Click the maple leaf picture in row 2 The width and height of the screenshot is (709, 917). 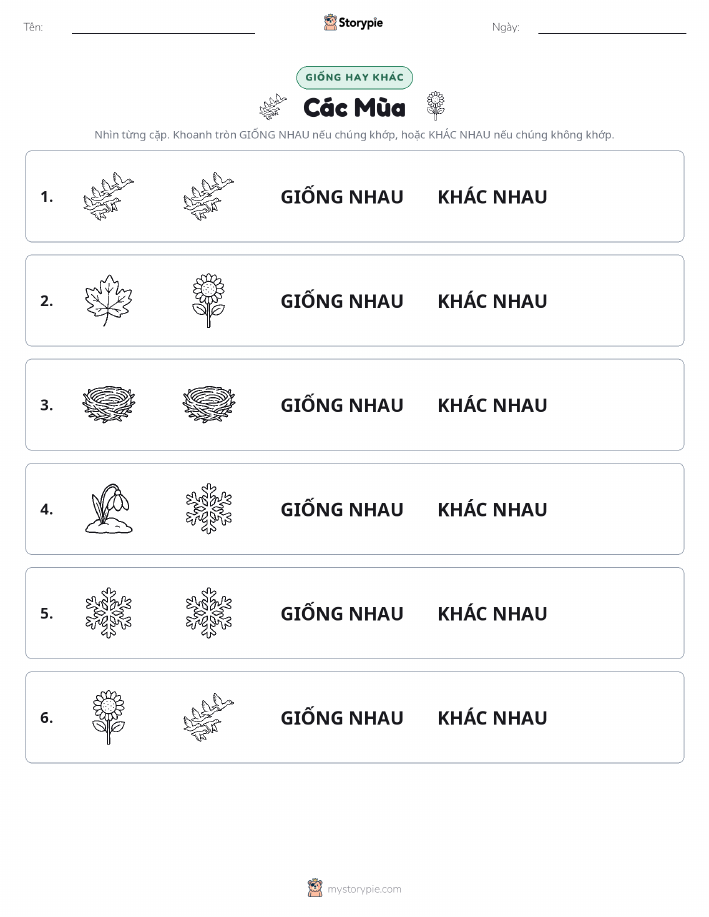[x=108, y=301]
